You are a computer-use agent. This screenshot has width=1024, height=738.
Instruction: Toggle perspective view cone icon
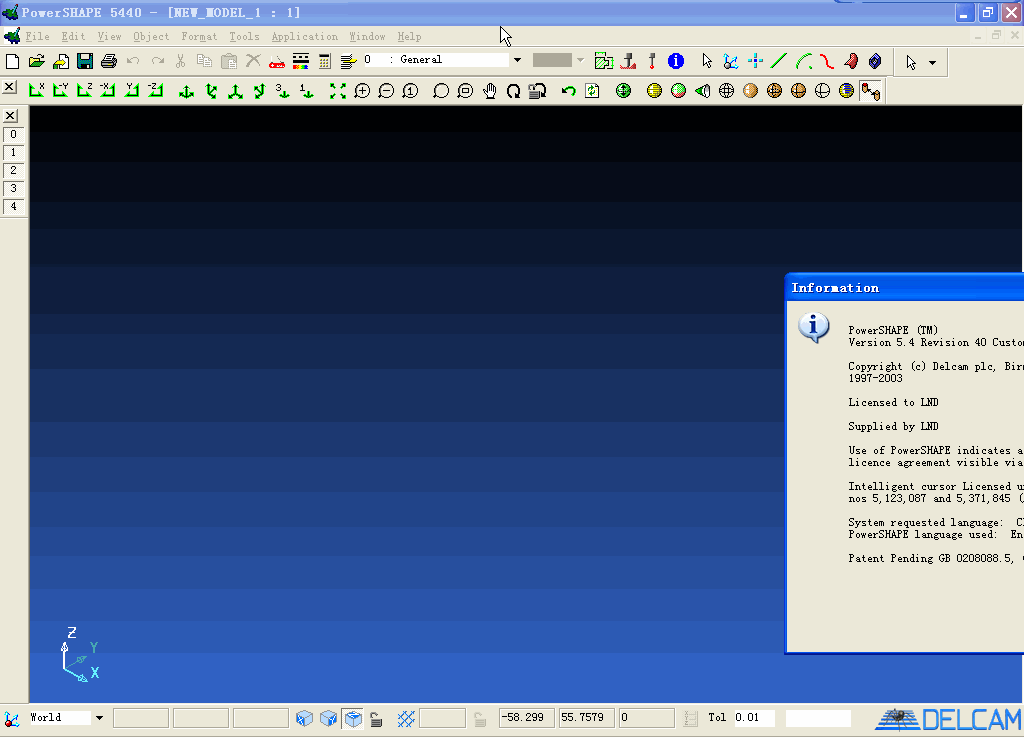click(703, 91)
